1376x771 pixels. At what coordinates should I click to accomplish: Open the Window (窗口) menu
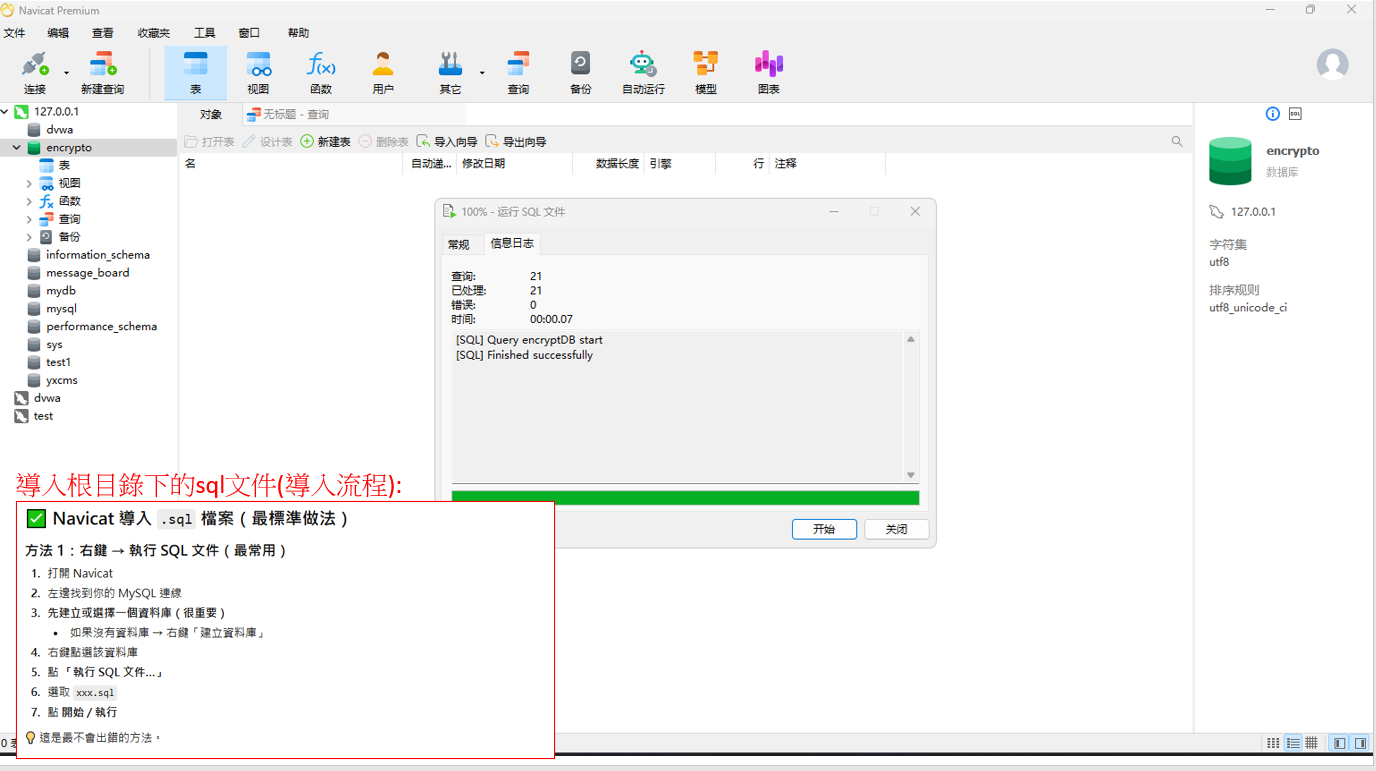pos(249,33)
